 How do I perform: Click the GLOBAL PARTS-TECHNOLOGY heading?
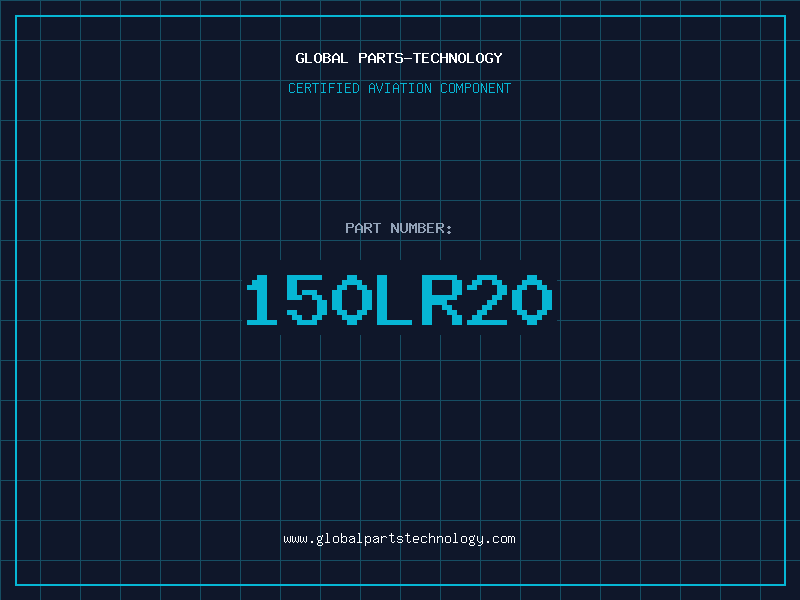[x=399, y=58]
